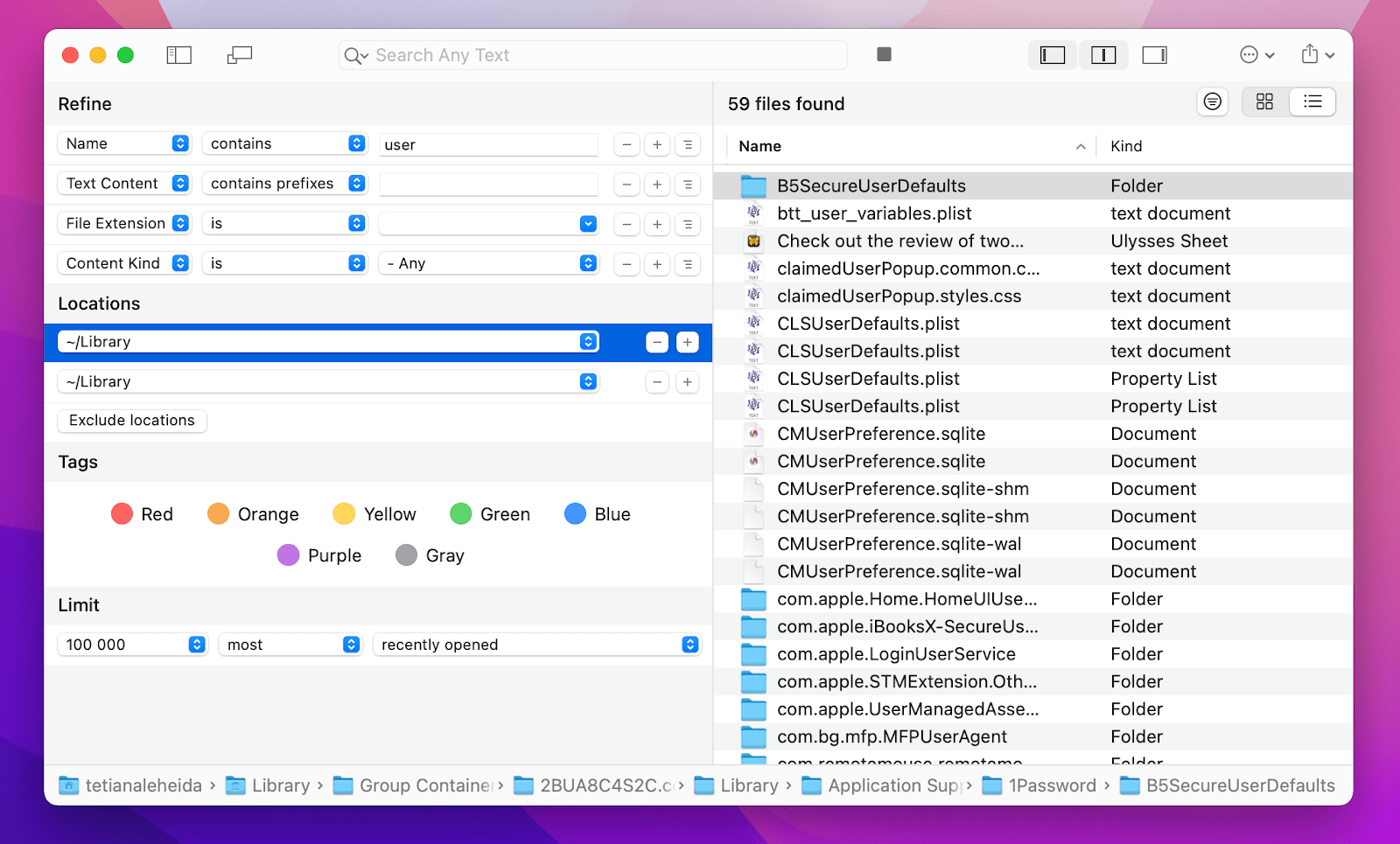
Task: Add a criterion with the plus next to Name
Action: pos(657,144)
